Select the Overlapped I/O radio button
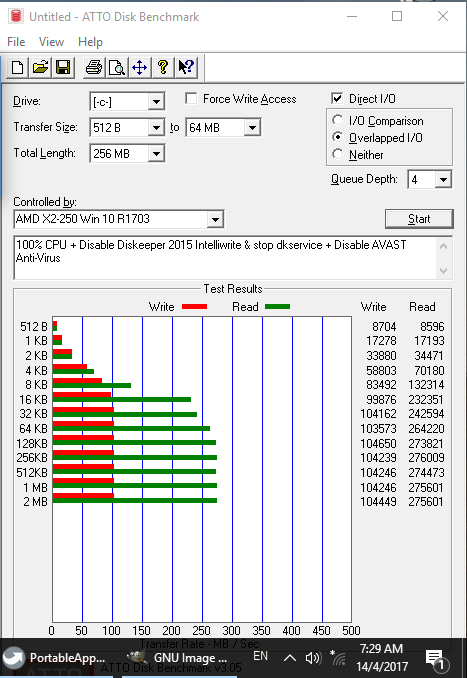This screenshot has width=467, height=678. (337, 138)
